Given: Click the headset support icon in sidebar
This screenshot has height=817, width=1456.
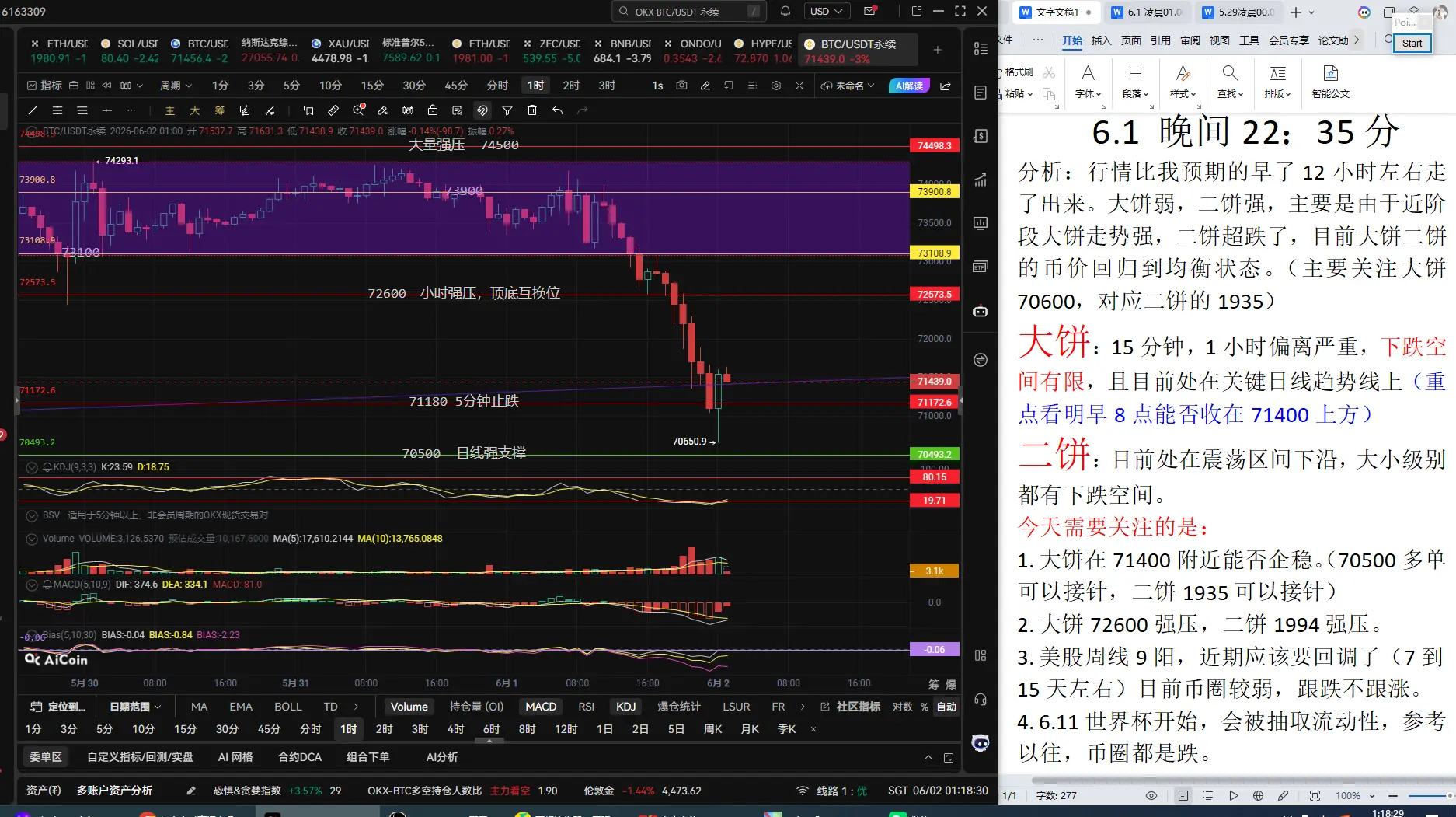Looking at the screenshot, I should tap(981, 699).
